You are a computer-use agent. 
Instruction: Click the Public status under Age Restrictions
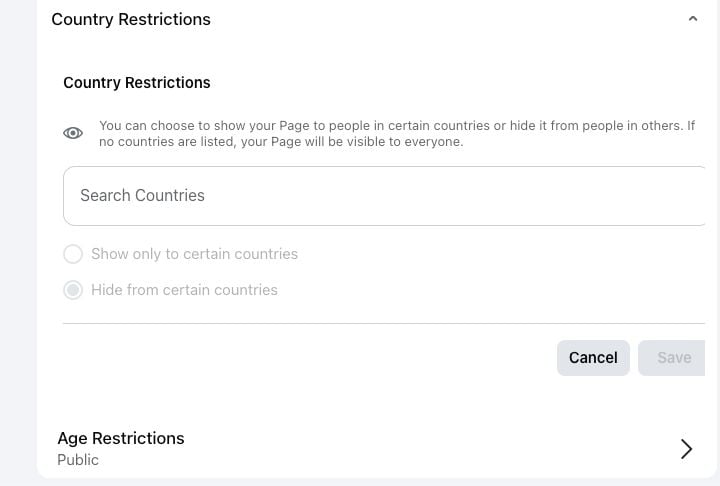pos(78,460)
